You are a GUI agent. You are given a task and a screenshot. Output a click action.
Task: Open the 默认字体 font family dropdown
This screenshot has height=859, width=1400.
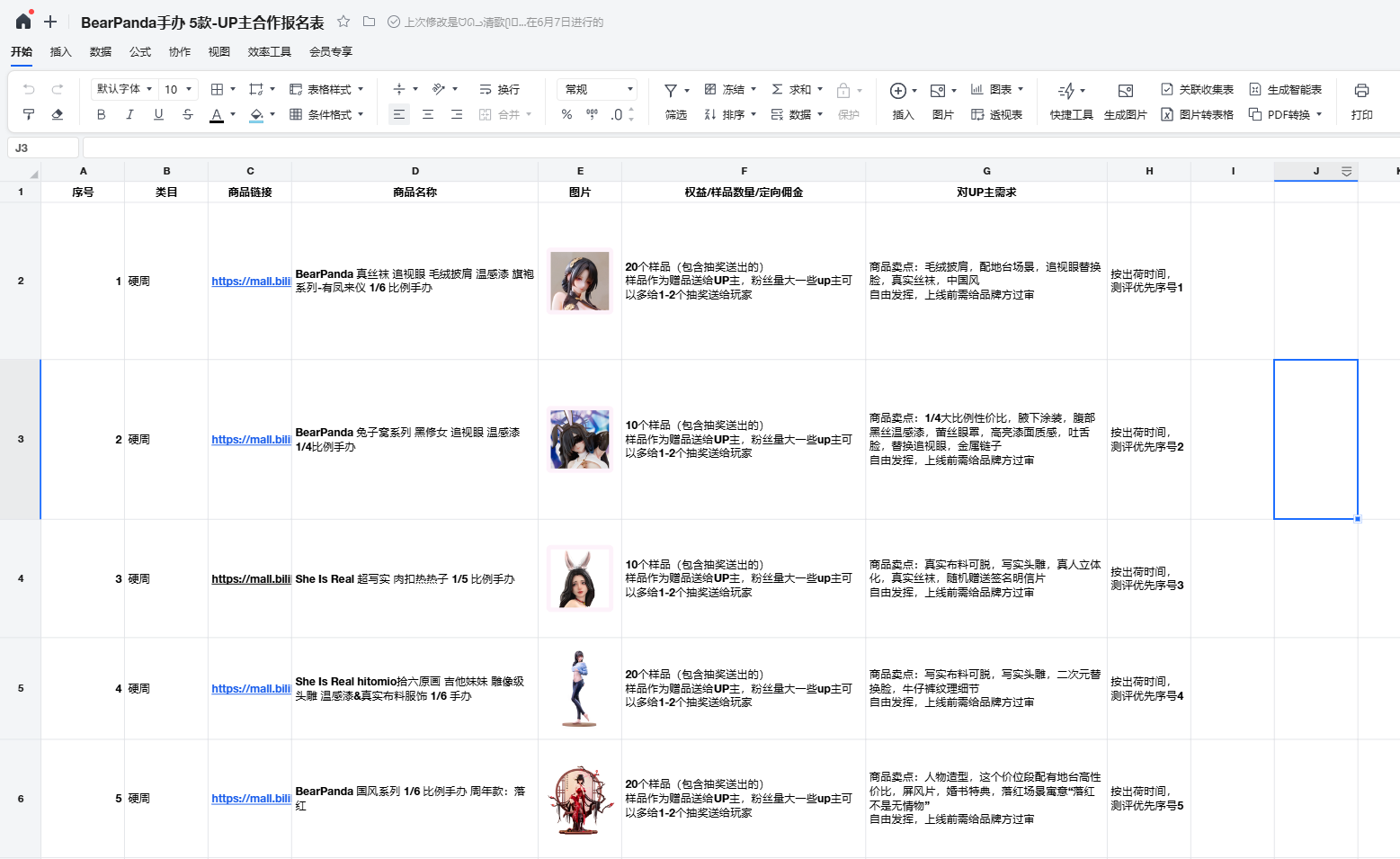tap(124, 89)
